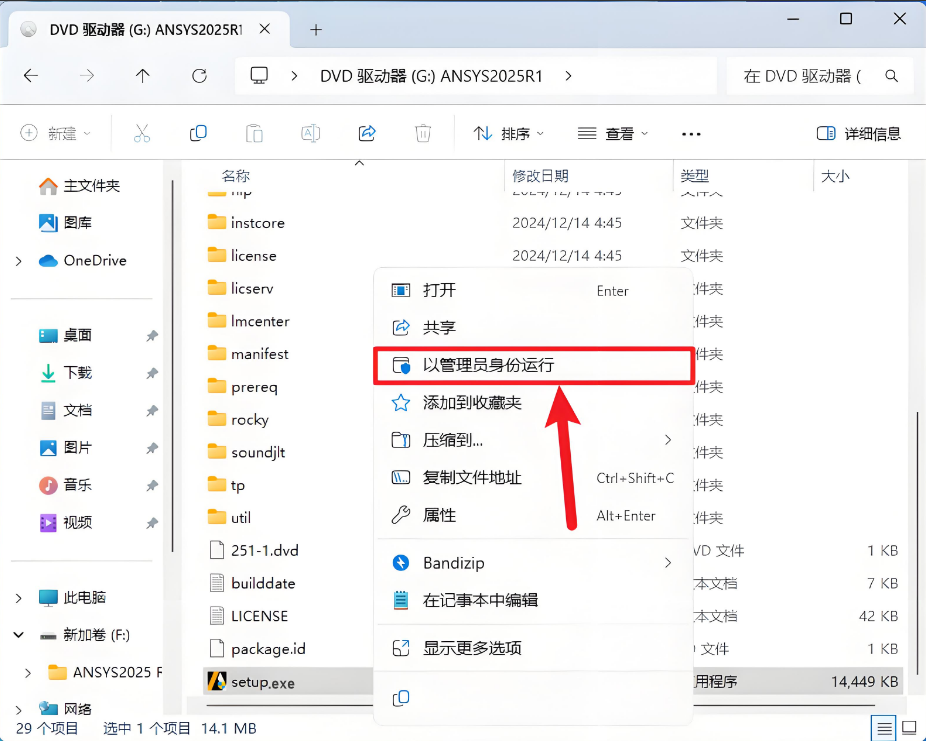This screenshot has width=926, height=741.
Task: Expand This PC tree node chevron
Action: tap(19, 598)
